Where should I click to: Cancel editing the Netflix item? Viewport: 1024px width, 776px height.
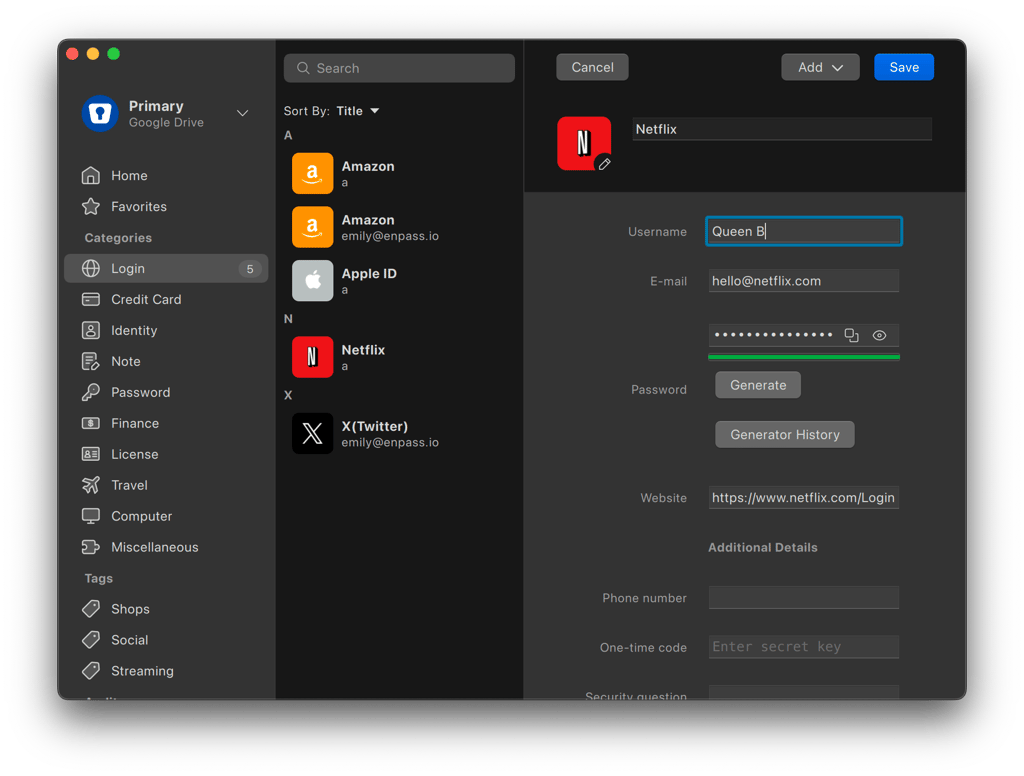(x=592, y=67)
